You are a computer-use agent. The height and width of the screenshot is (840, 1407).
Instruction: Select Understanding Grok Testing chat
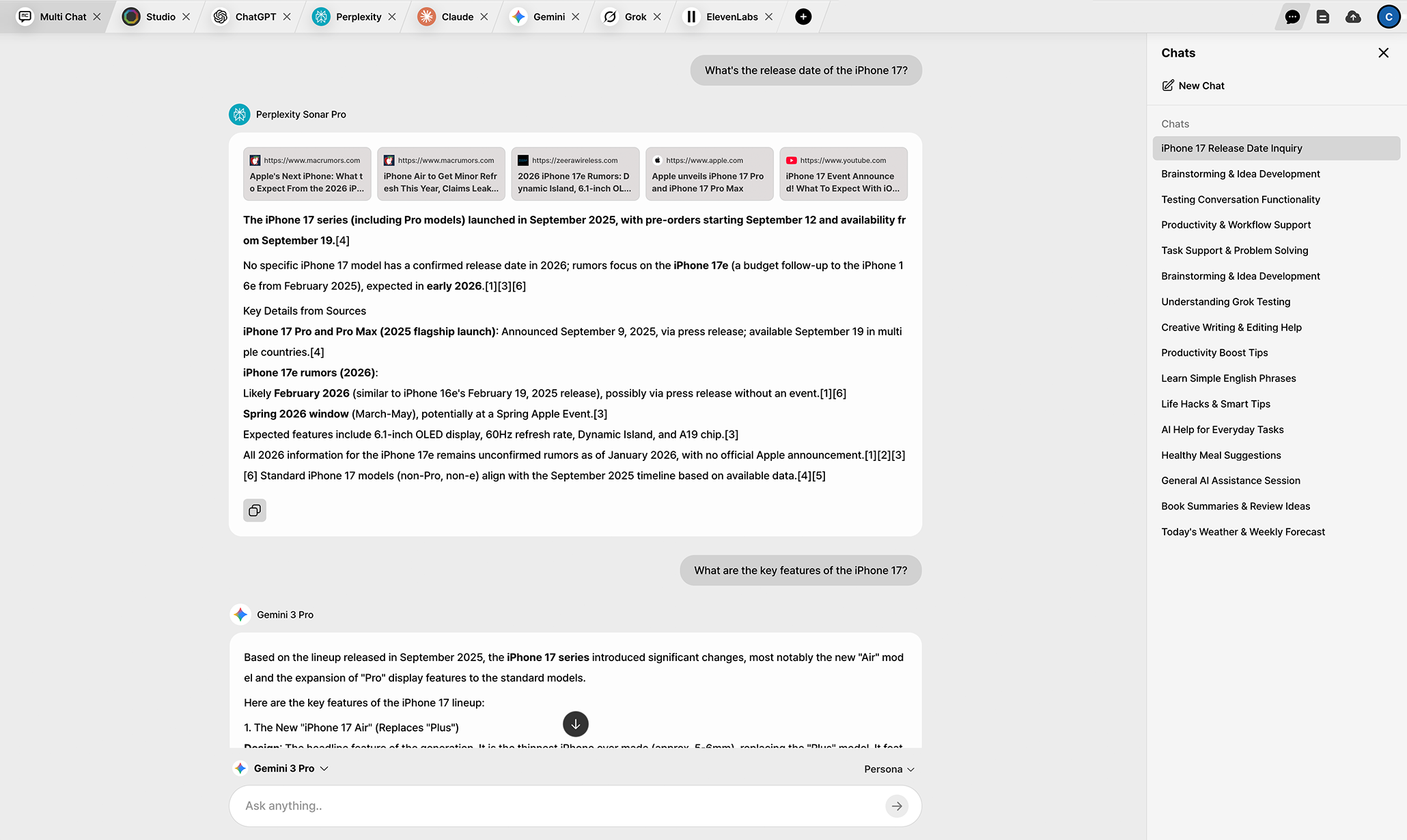coord(1225,301)
